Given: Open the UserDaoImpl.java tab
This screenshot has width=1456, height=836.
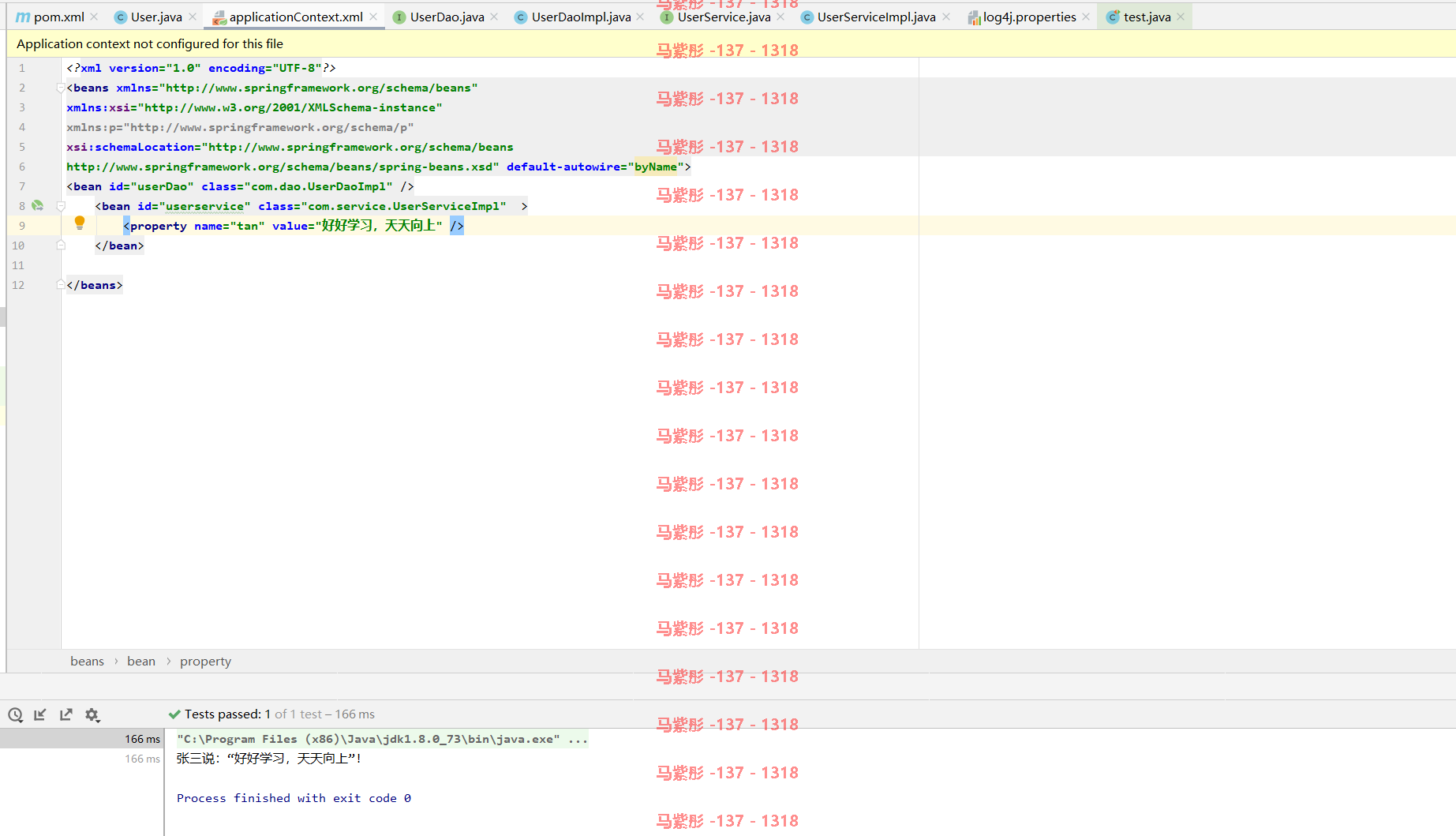Looking at the screenshot, I should pos(581,17).
